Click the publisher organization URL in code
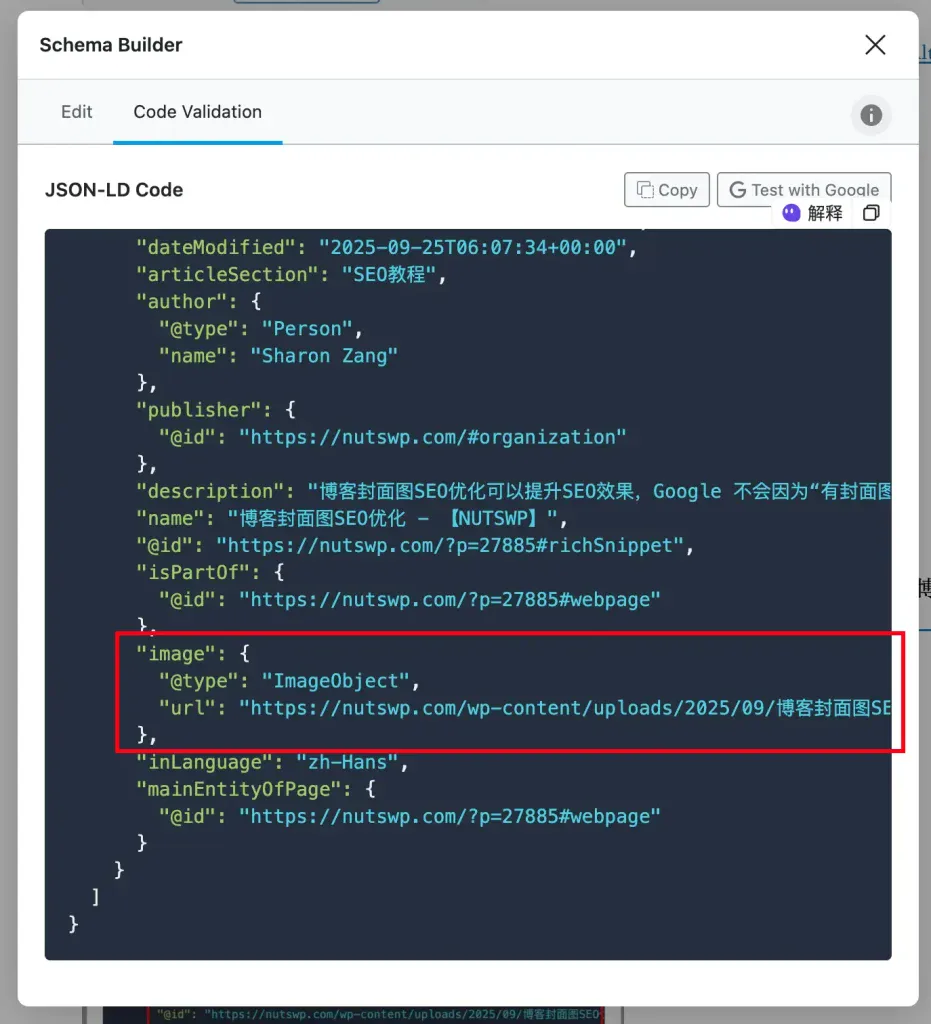The width and height of the screenshot is (931, 1024). [438, 437]
